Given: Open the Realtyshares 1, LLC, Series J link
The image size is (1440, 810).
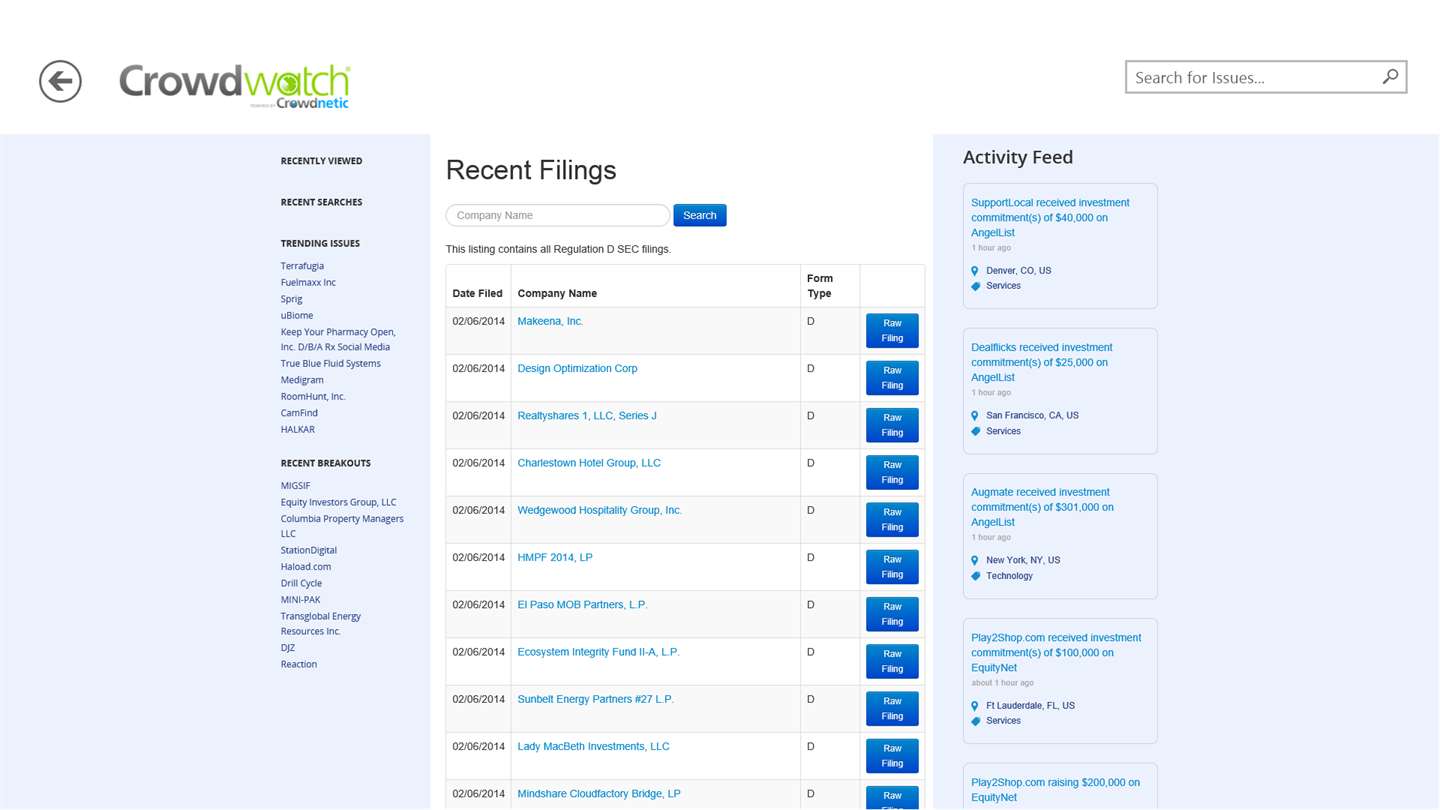Looking at the screenshot, I should 587,415.
